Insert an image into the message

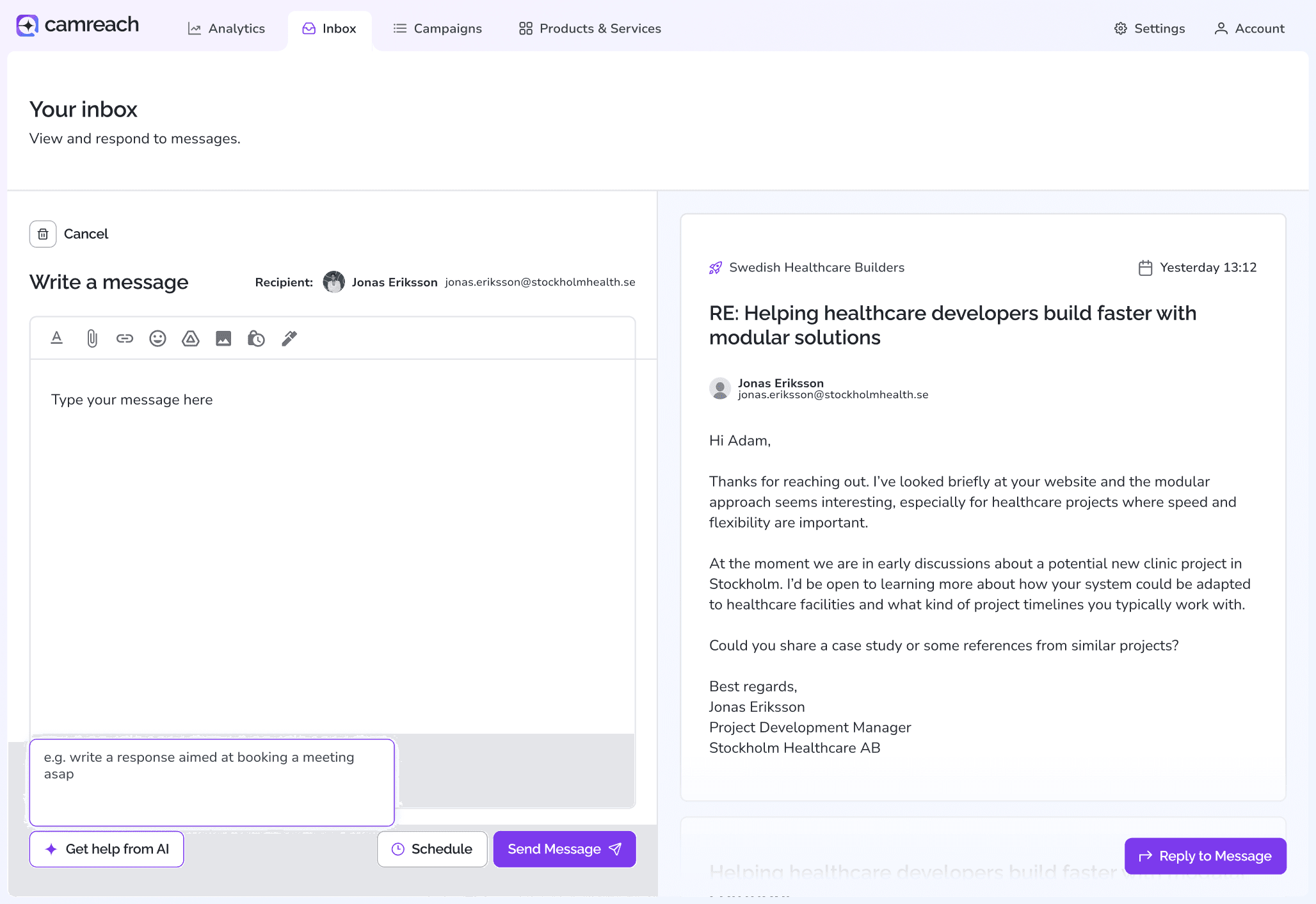coord(223,338)
